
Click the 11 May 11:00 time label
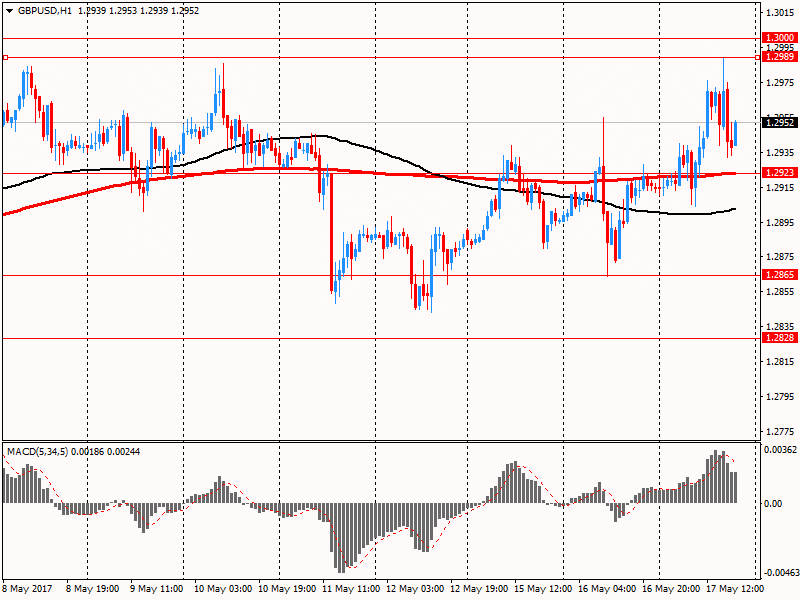pyautogui.click(x=351, y=589)
